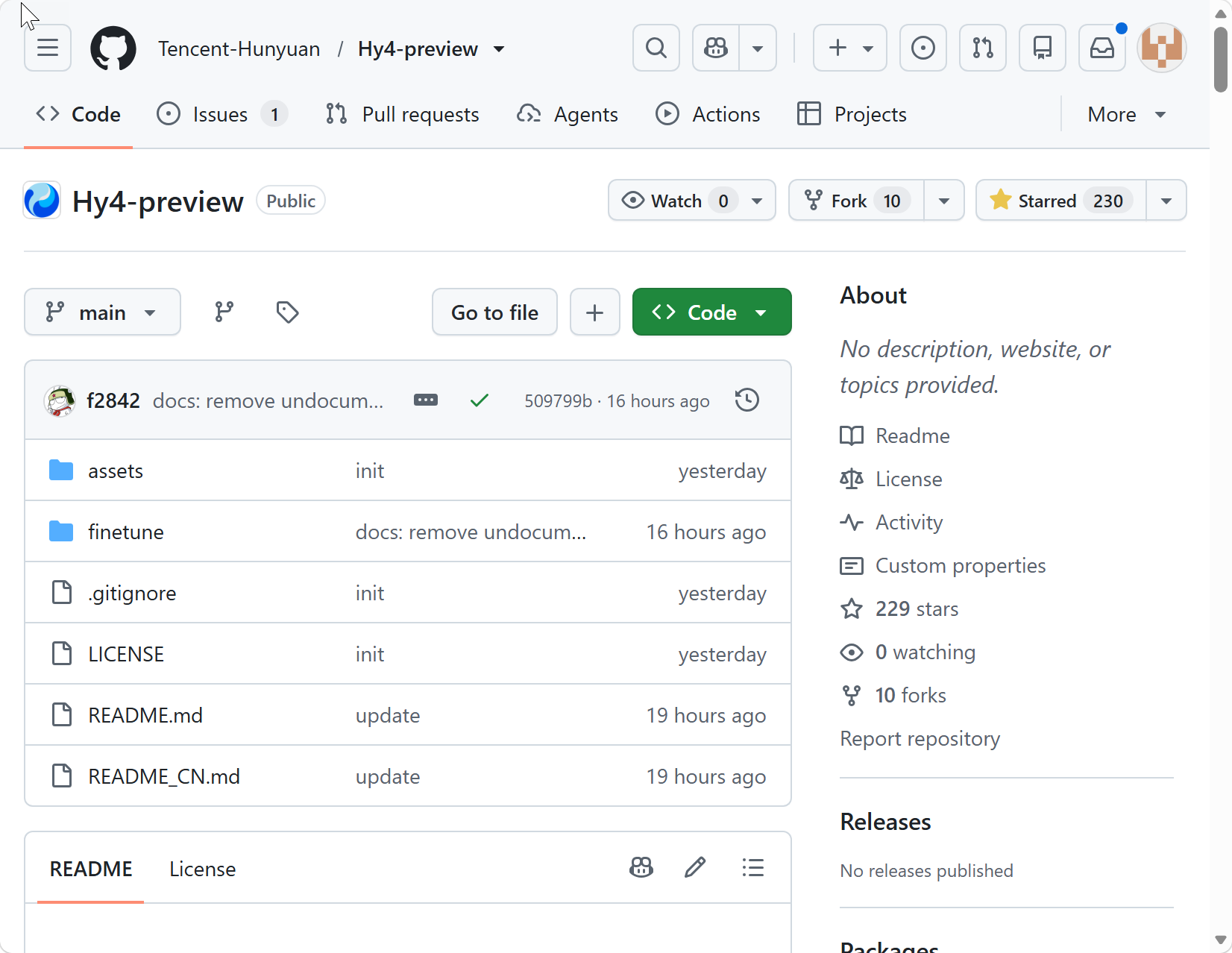Switch to the Code tab
Image resolution: width=1232 pixels, height=953 pixels.
click(78, 114)
